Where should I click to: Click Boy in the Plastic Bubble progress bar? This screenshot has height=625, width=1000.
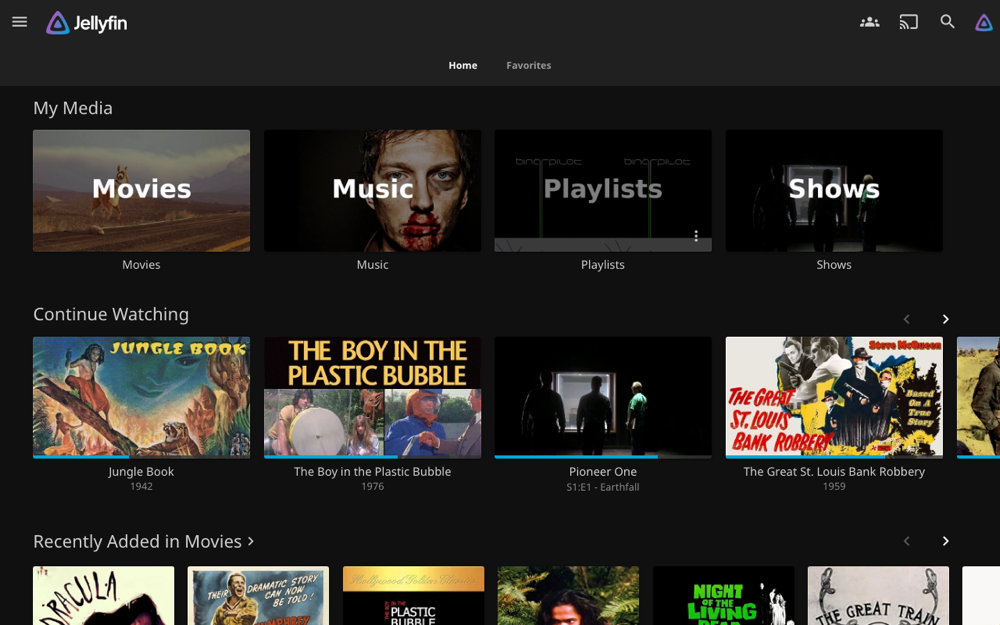click(372, 457)
